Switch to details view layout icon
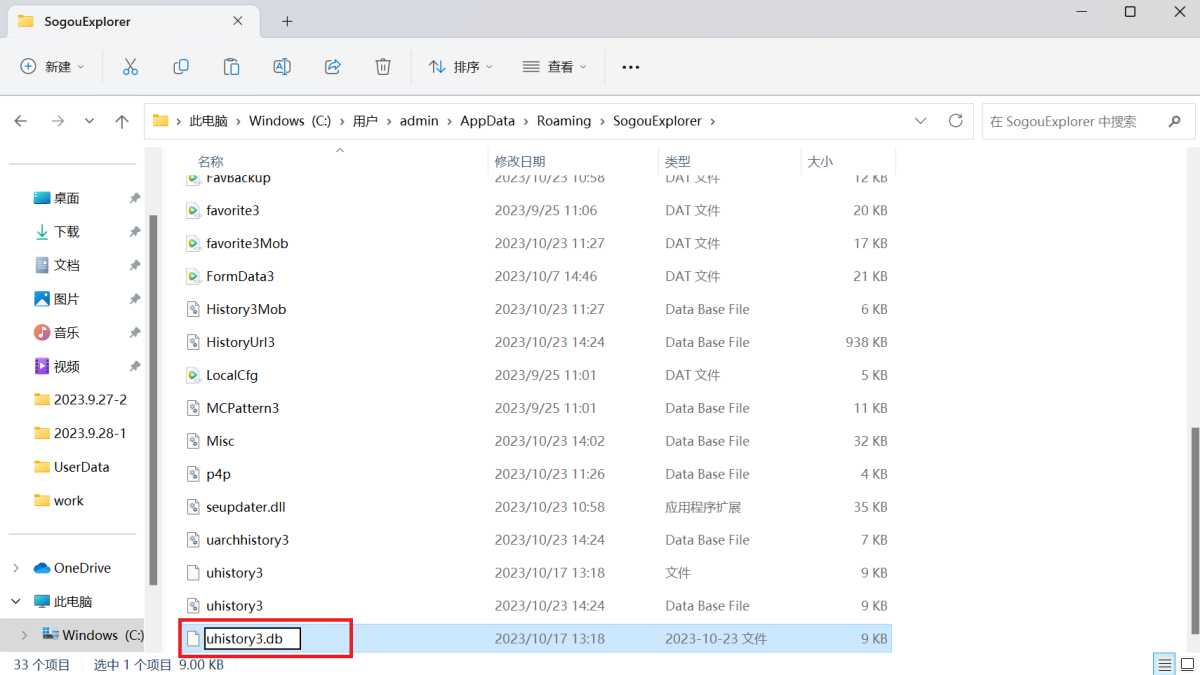Screen dimensions: 1200x675 (x=1165, y=665)
